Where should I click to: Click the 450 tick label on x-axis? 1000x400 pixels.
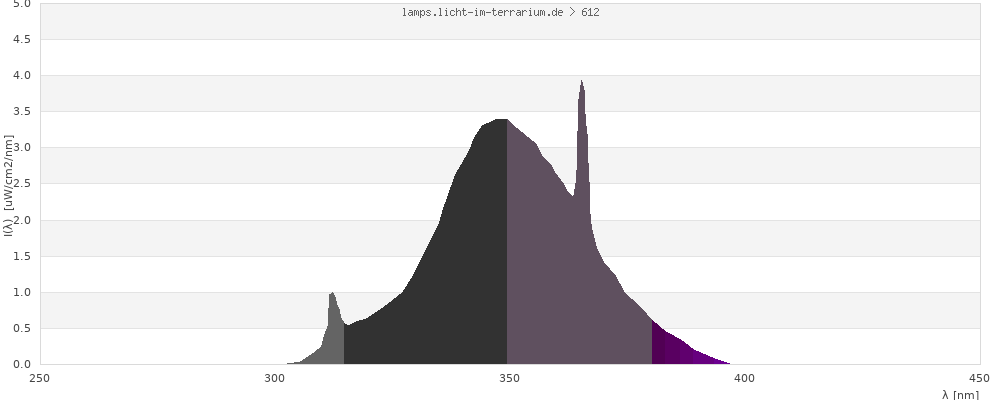click(x=979, y=378)
